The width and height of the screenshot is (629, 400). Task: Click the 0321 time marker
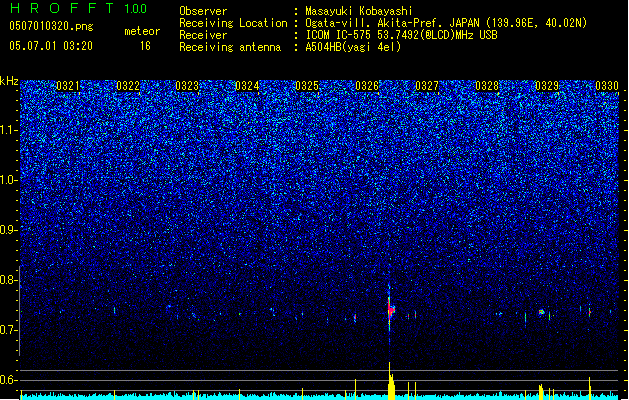[x=67, y=86]
